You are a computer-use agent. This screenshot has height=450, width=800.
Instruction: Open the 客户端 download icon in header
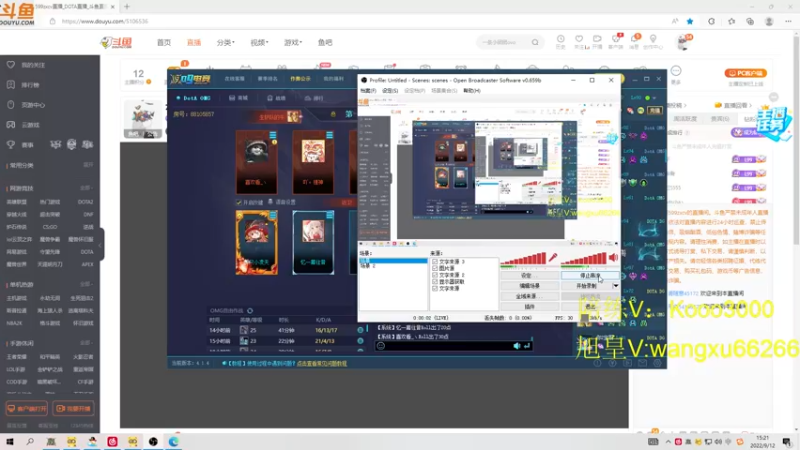(x=616, y=39)
